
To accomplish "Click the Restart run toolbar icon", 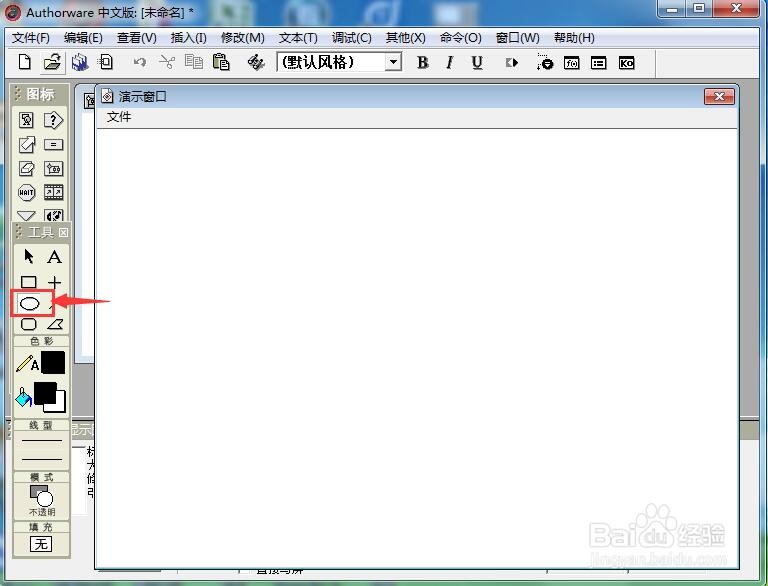I will (x=512, y=62).
